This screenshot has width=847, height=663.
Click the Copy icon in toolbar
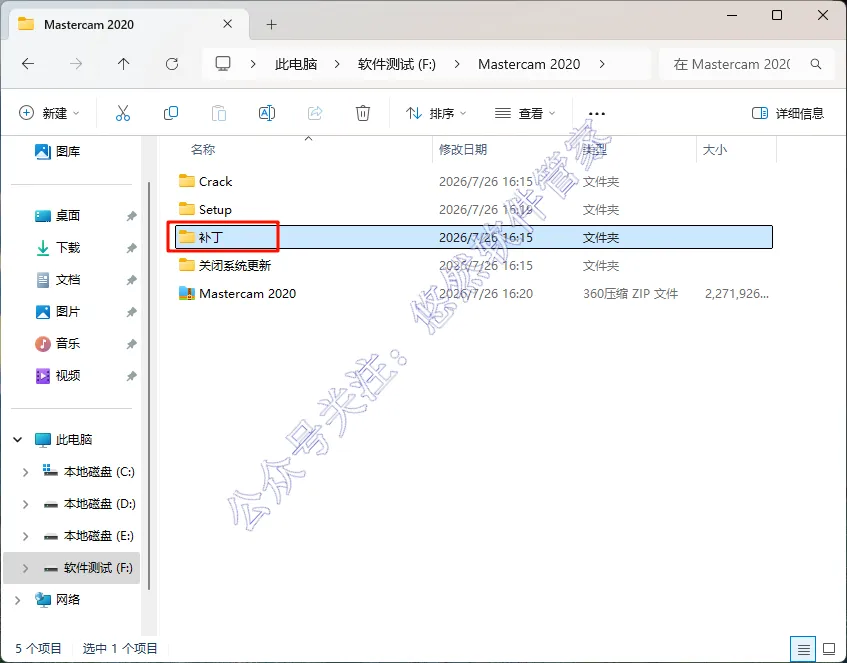pyautogui.click(x=171, y=113)
